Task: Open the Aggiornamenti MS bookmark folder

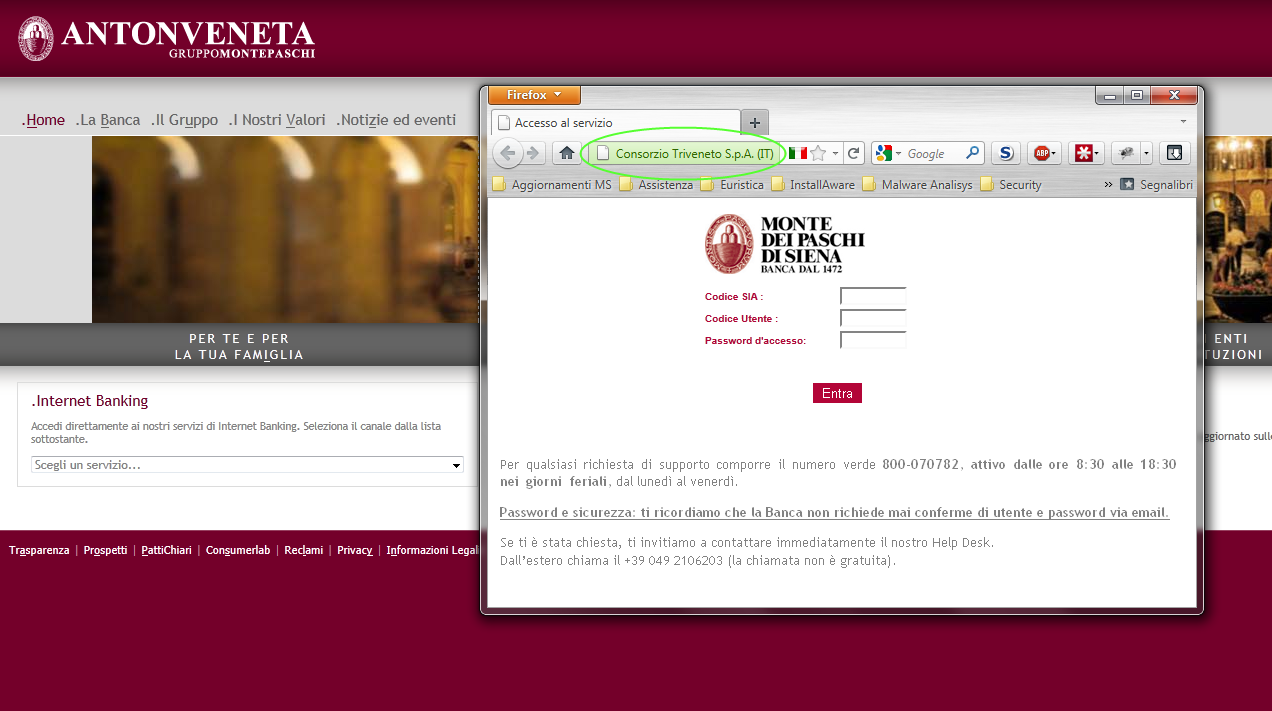Action: pyautogui.click(x=552, y=184)
